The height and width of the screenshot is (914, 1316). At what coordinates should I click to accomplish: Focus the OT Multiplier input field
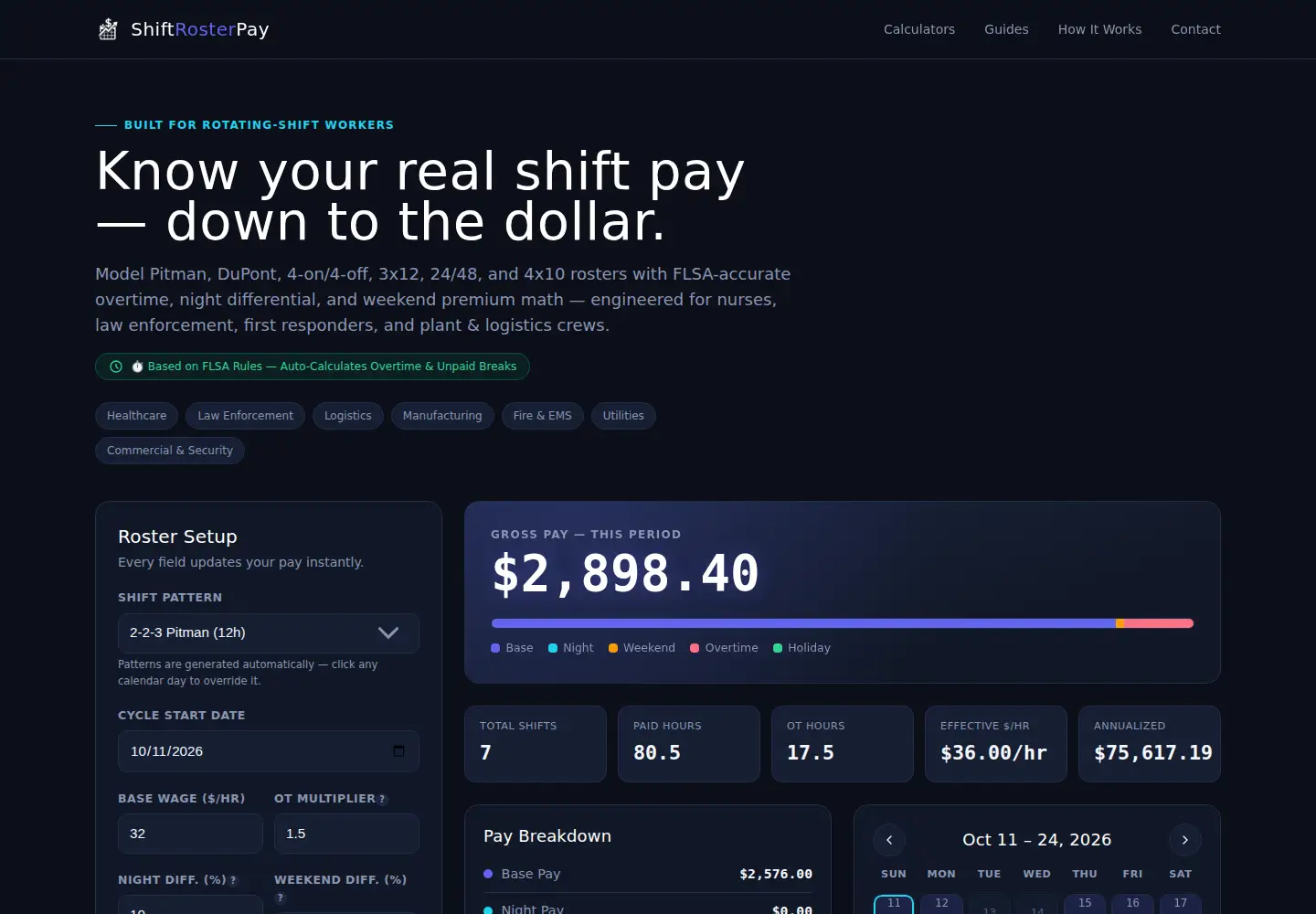pos(346,834)
